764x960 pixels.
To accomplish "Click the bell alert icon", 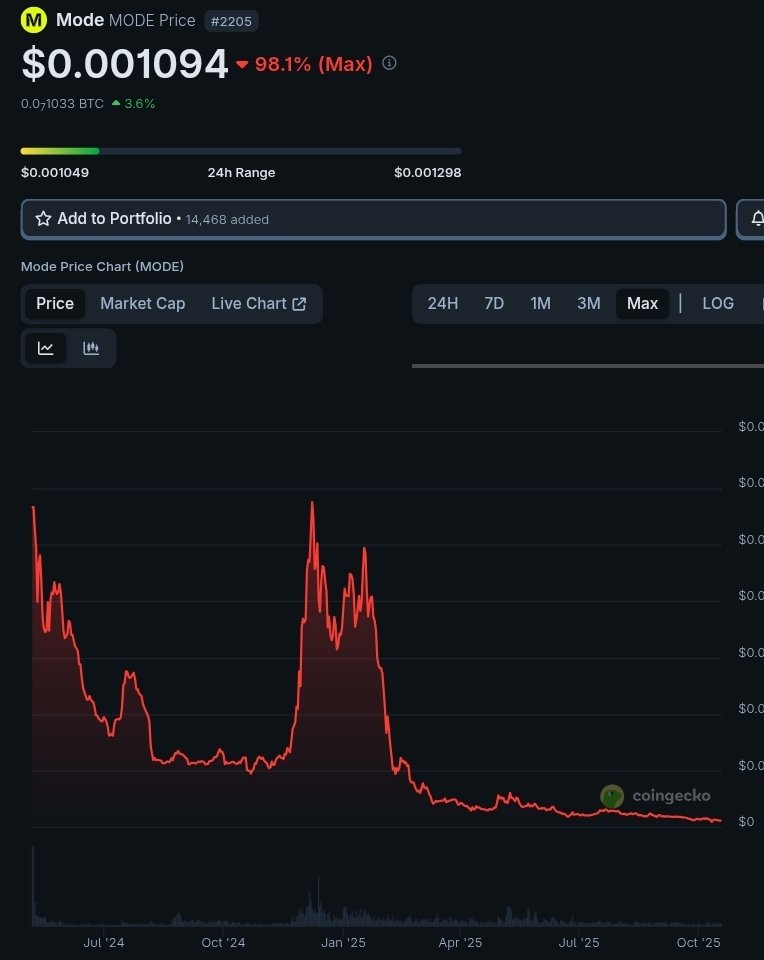I will (x=757, y=218).
